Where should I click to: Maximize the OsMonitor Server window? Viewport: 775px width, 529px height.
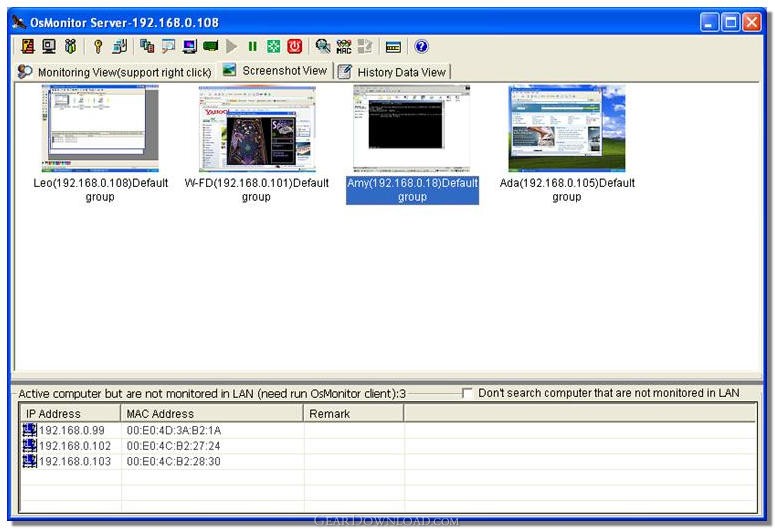pyautogui.click(x=731, y=22)
